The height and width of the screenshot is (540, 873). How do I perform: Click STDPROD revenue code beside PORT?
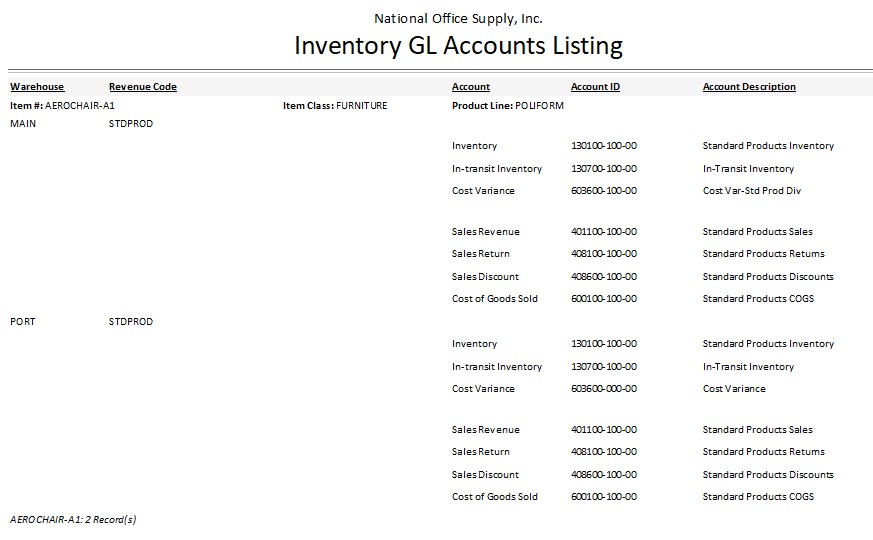point(131,322)
